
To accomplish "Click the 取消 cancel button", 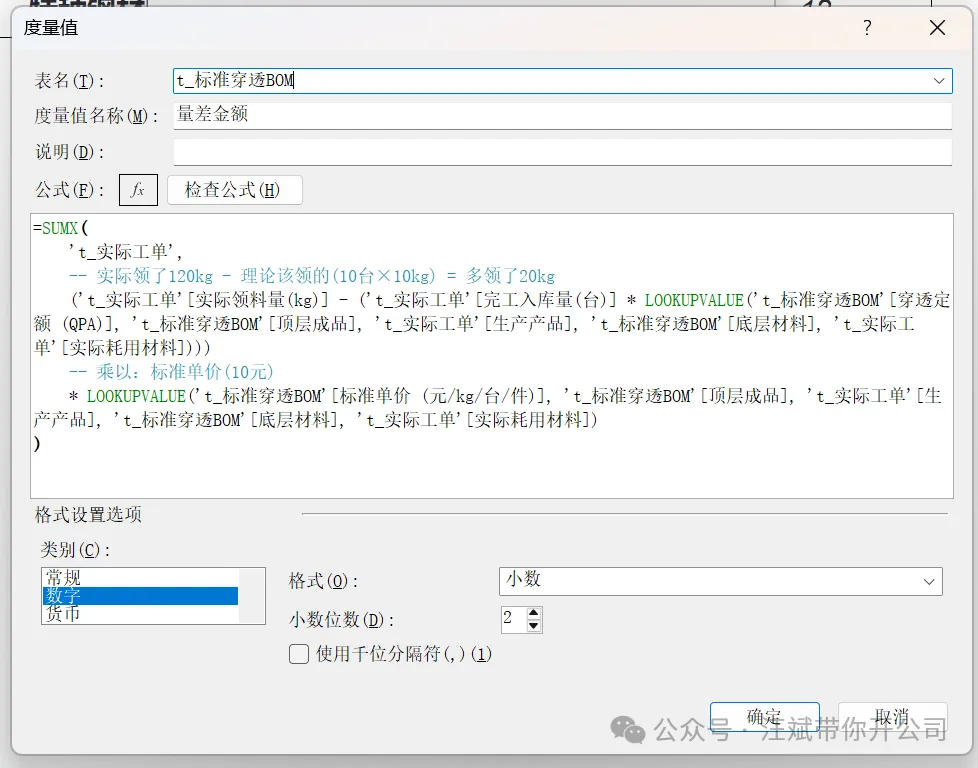I will (x=893, y=717).
